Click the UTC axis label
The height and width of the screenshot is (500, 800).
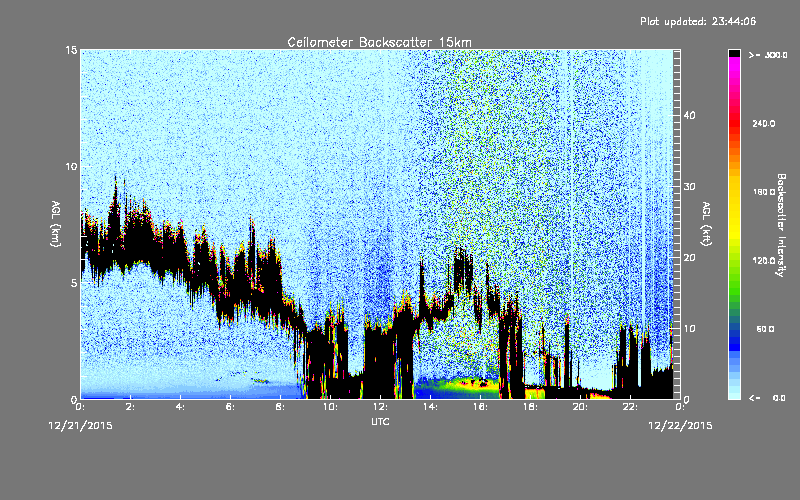tap(380, 421)
